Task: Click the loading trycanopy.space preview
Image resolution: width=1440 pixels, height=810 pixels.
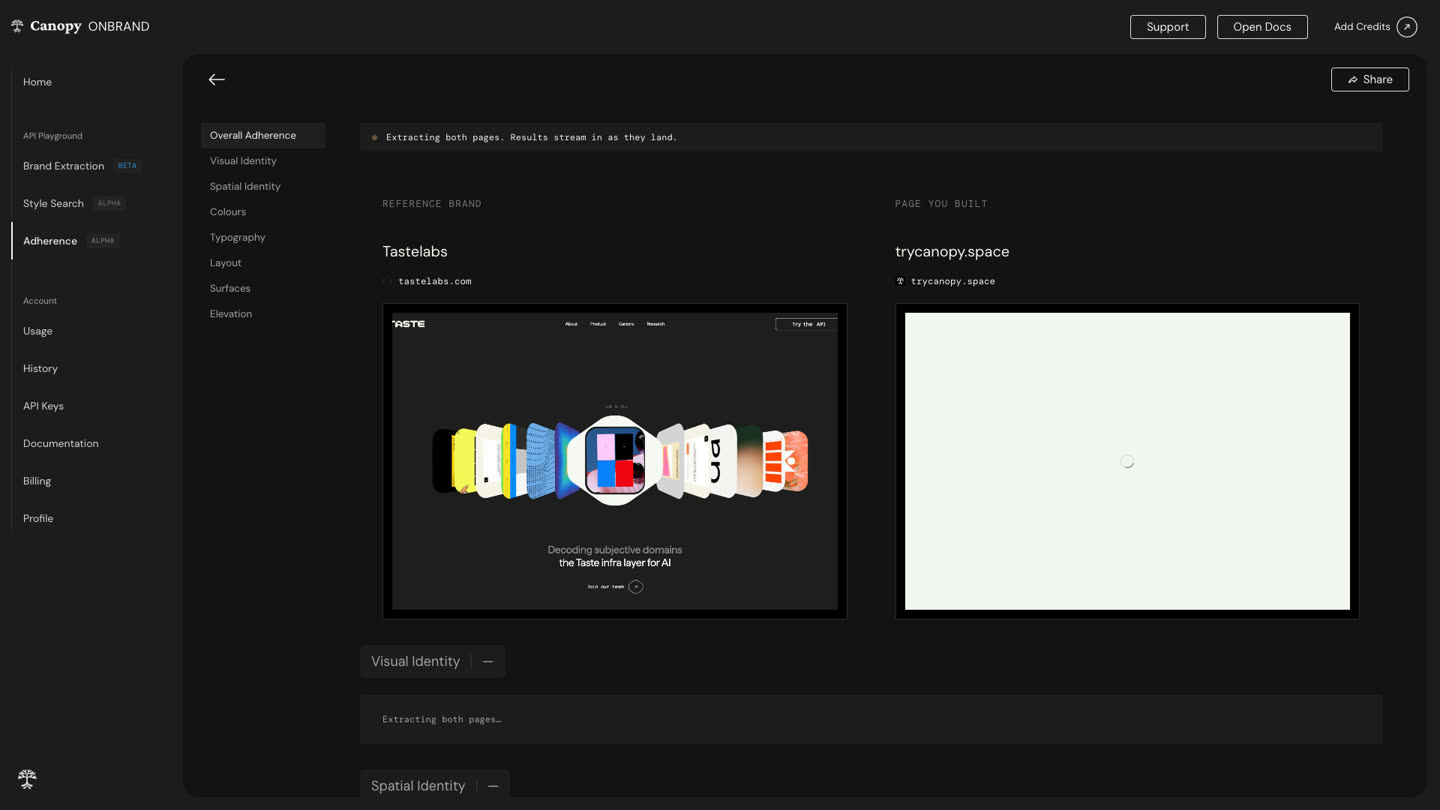Action: [1127, 461]
